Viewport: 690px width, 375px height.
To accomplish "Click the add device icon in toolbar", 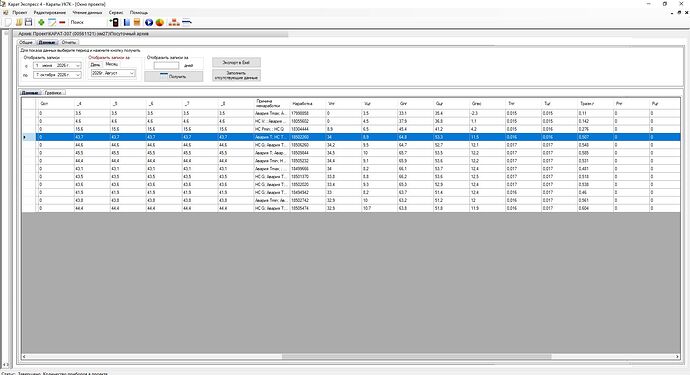I will click(x=114, y=22).
